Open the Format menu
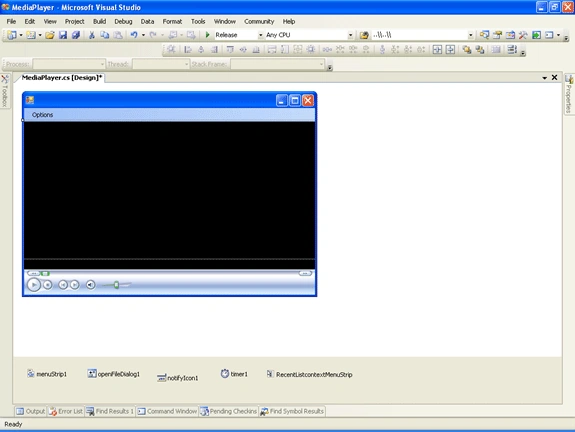 (172, 22)
